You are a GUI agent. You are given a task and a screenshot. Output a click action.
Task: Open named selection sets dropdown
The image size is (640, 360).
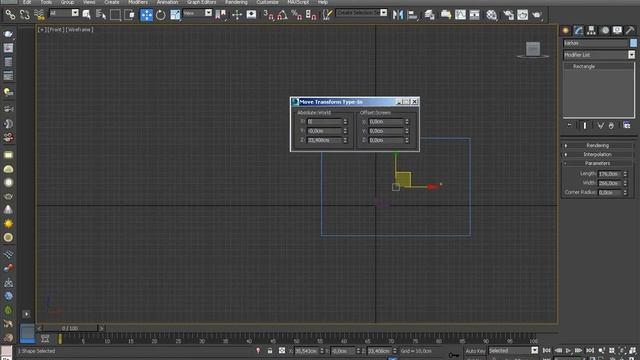coord(383,13)
